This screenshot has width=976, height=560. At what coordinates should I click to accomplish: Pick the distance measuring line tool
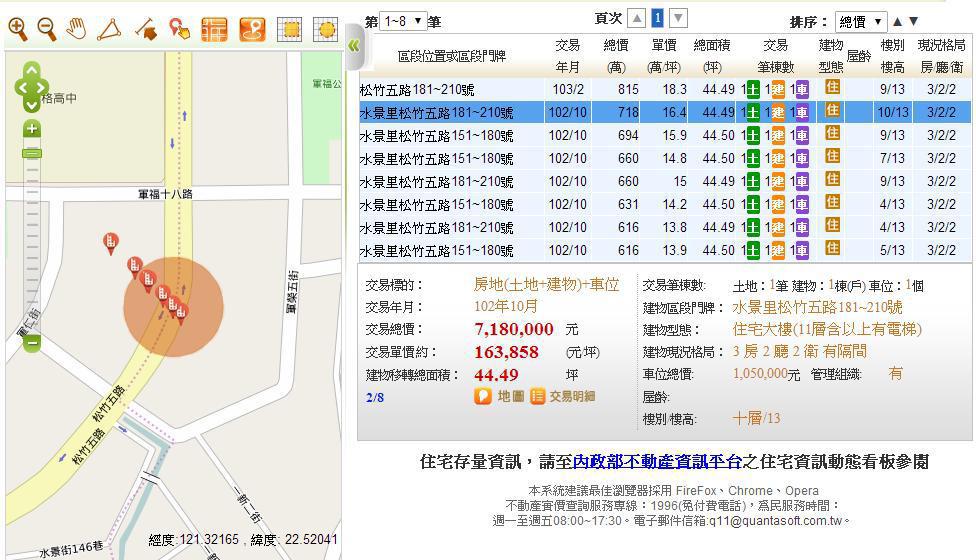point(146,29)
